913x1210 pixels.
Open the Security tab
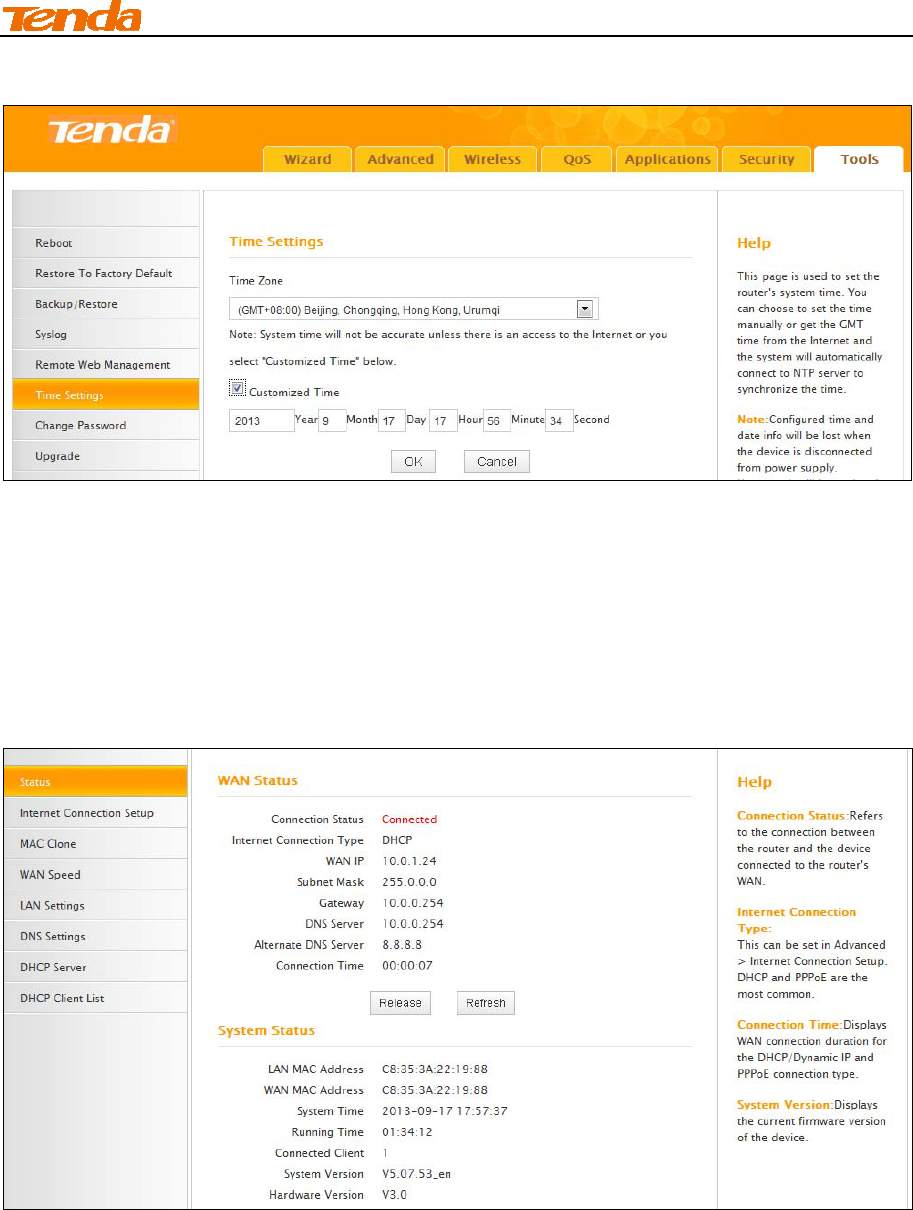point(766,159)
